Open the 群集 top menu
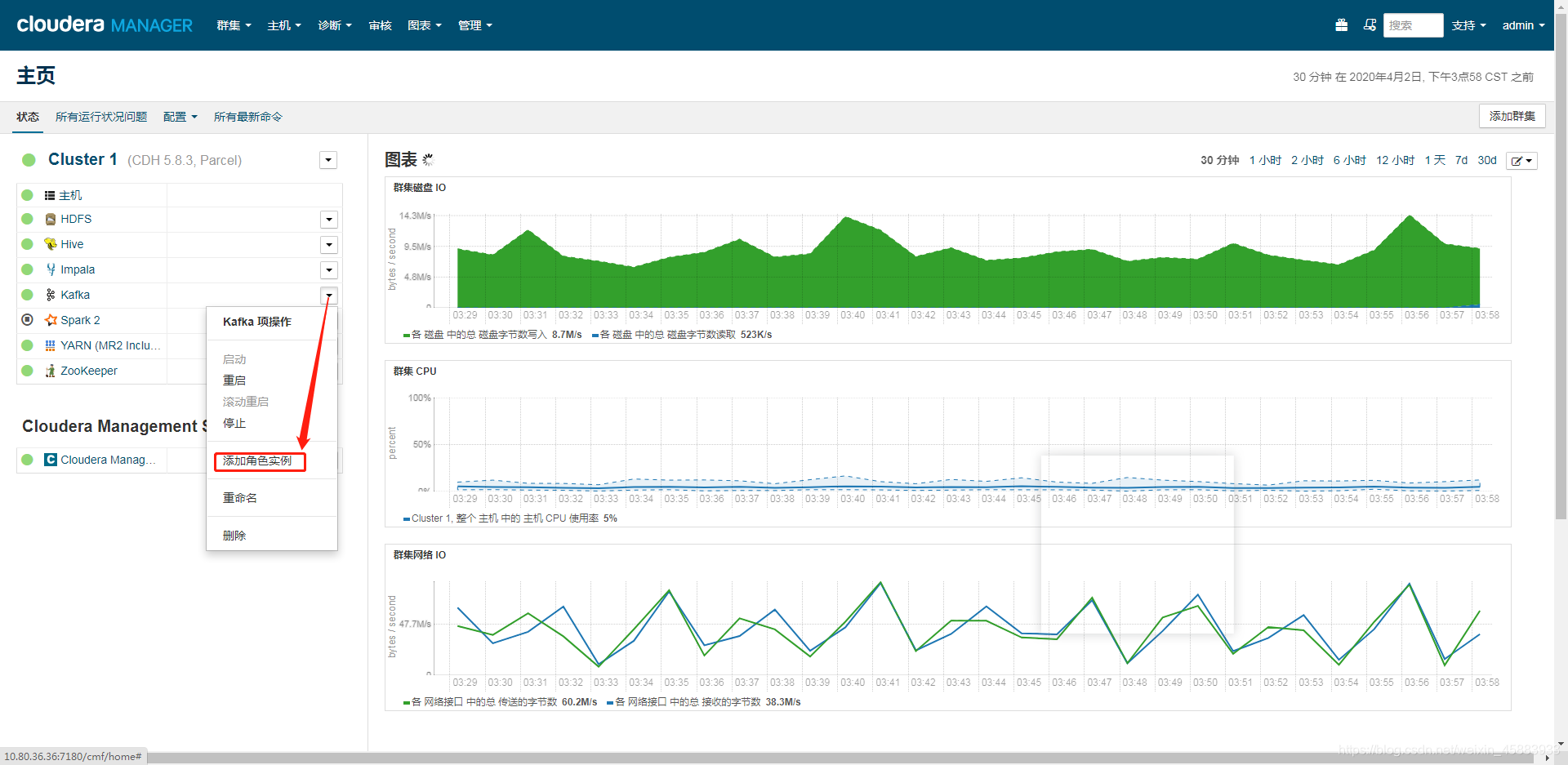 point(234,25)
